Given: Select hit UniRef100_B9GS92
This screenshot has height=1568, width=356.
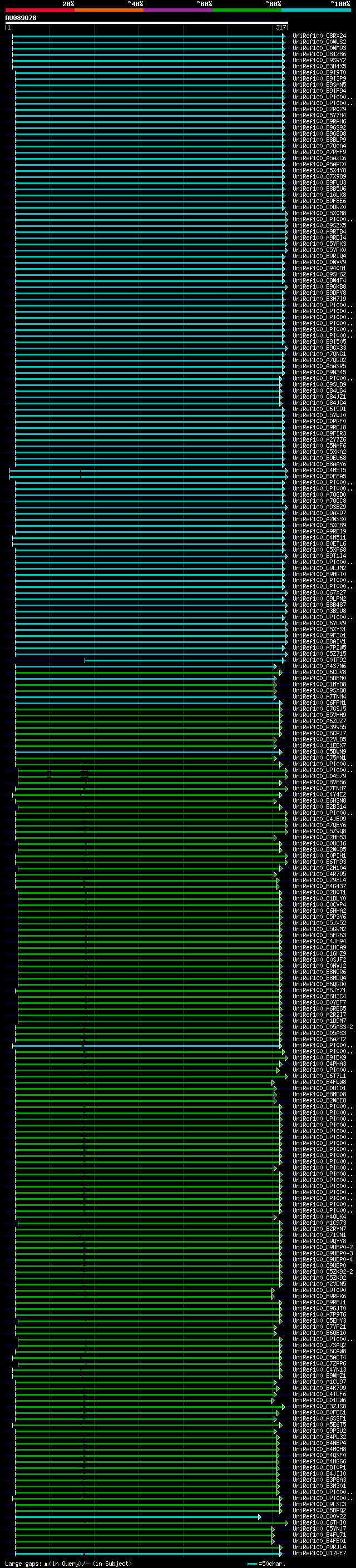Looking at the screenshot, I should coord(319,128).
